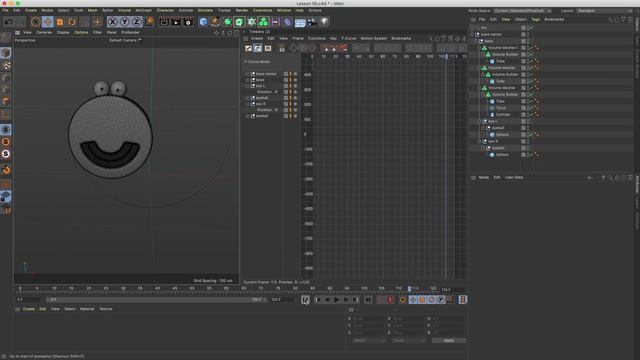Switch to Model mode in left palette
Viewport: 640px width, 360px height.
[6, 53]
